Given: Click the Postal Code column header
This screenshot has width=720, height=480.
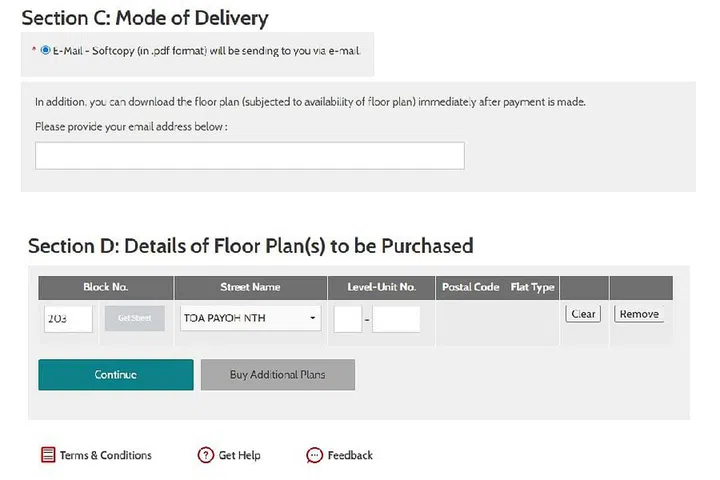Looking at the screenshot, I should tap(470, 287).
